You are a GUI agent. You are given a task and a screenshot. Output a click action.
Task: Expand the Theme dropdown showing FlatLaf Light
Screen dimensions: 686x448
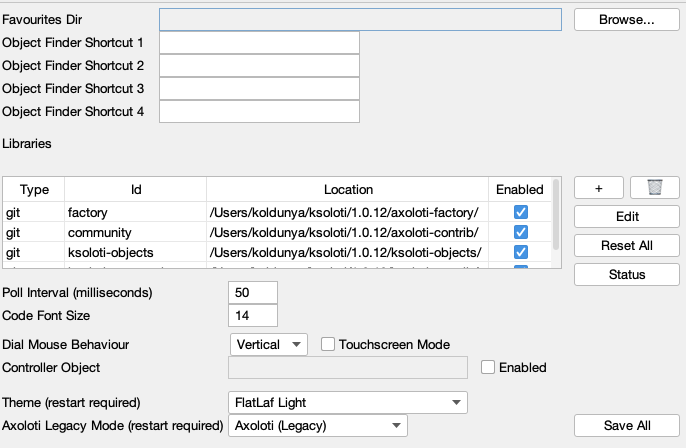point(348,403)
